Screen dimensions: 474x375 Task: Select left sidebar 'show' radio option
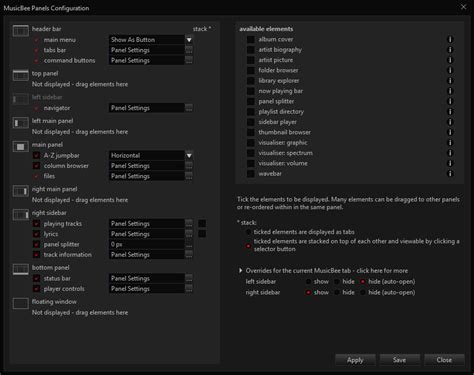pyautogui.click(x=308, y=282)
